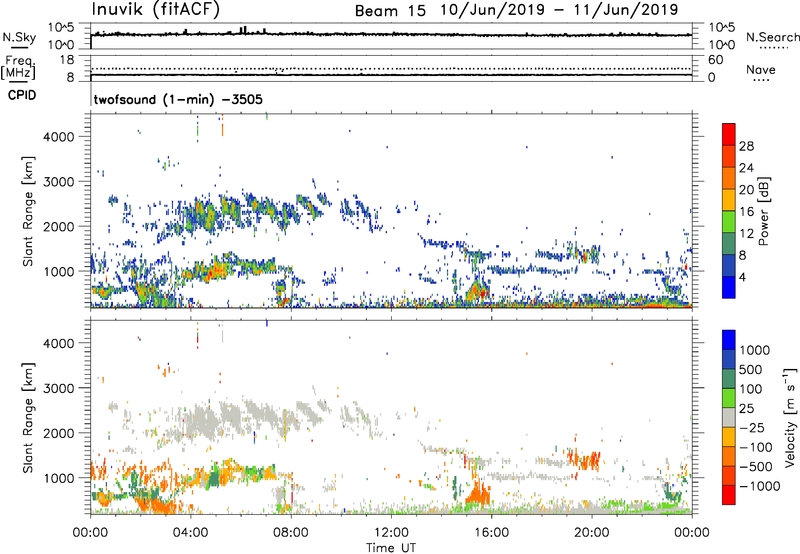Click the "4" label on the power colorbar
The width and height of the screenshot is (800, 554).
tap(743, 278)
